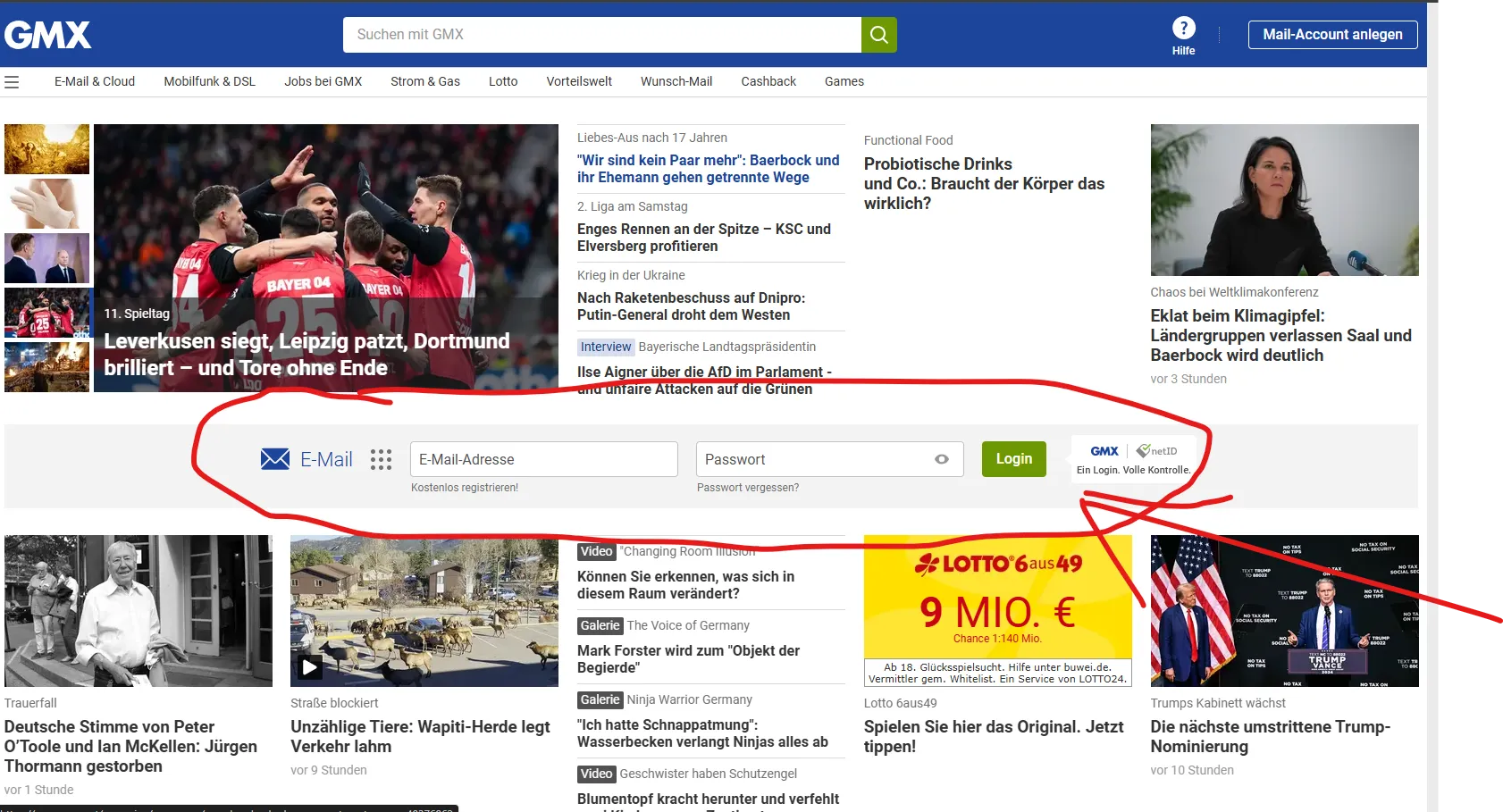Select the golden cave thumbnail
The height and width of the screenshot is (812, 1503).
(47, 149)
